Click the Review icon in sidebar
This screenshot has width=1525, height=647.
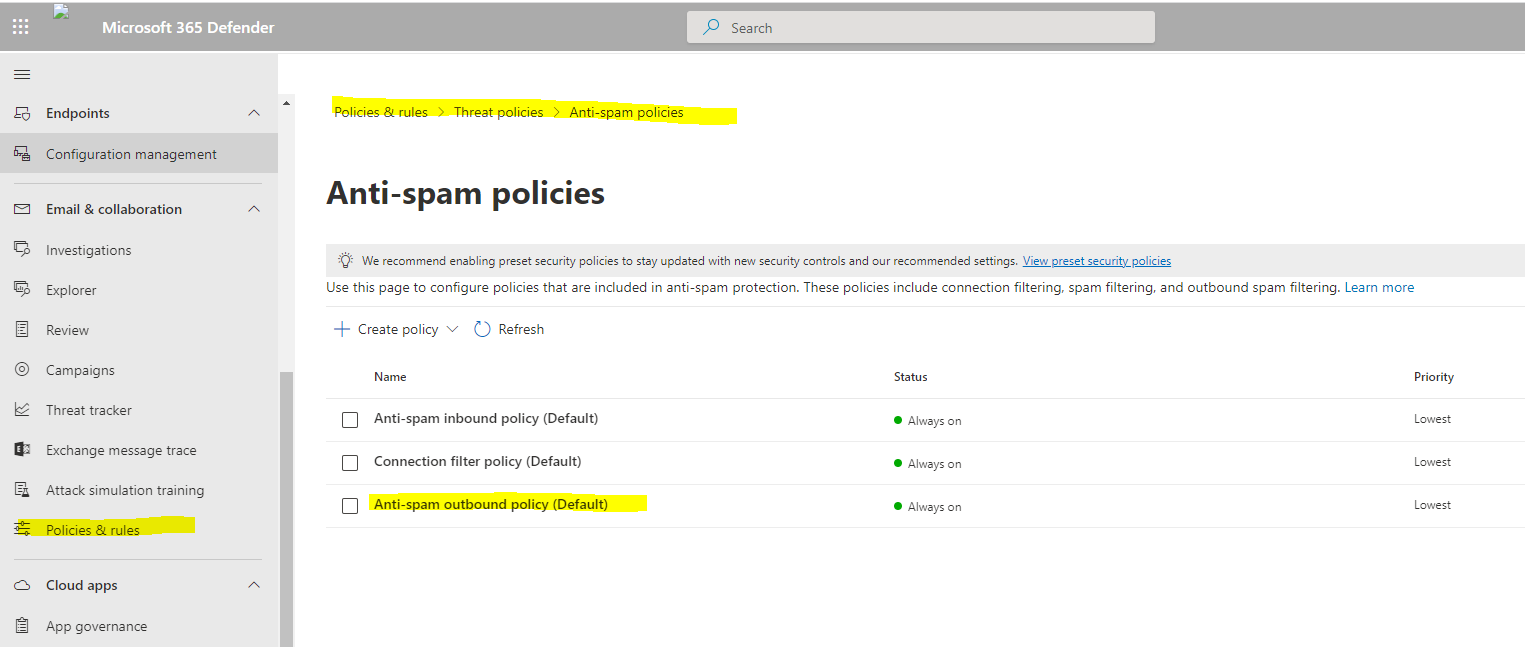22,330
